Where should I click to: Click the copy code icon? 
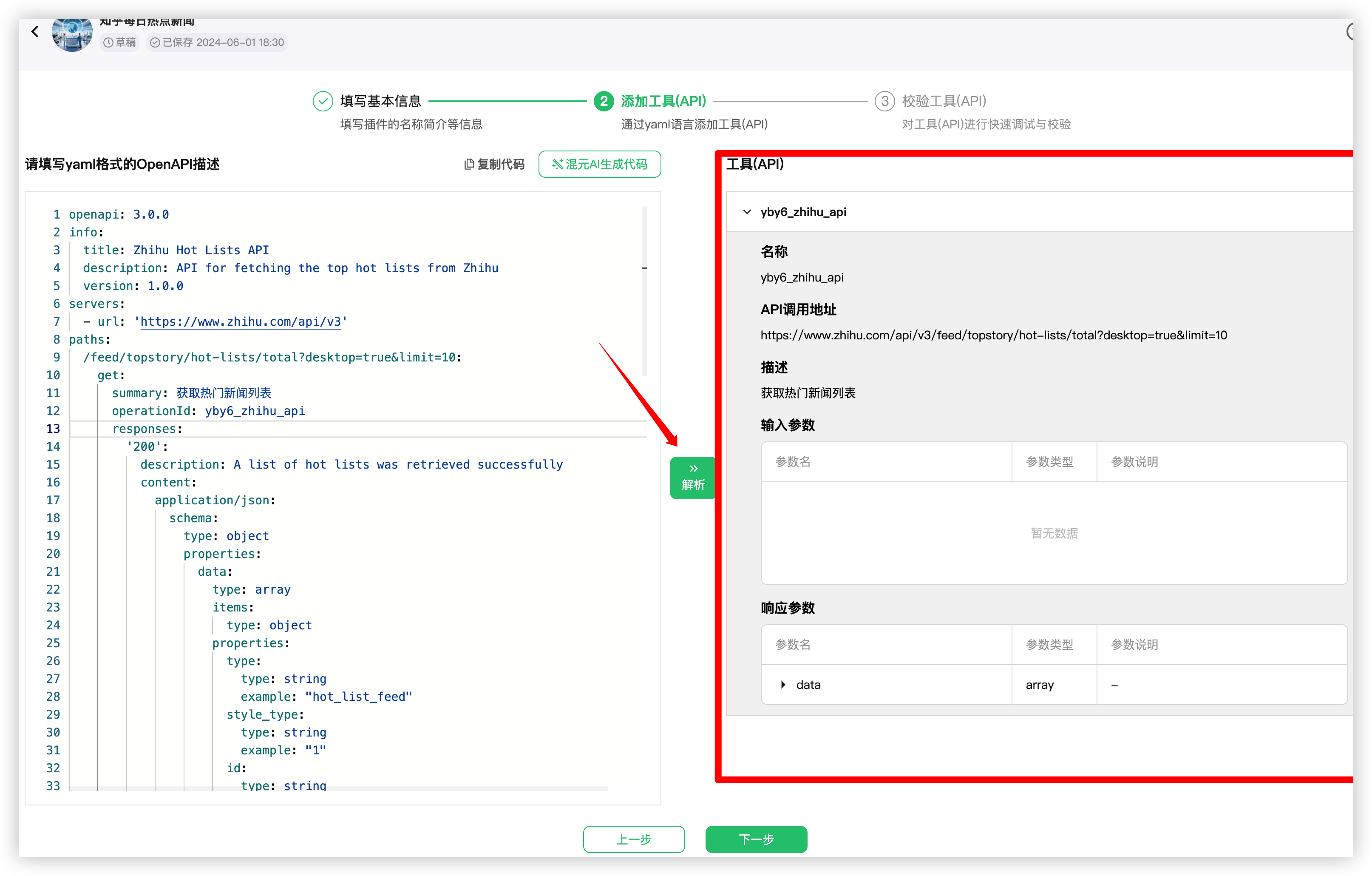pyautogui.click(x=469, y=164)
